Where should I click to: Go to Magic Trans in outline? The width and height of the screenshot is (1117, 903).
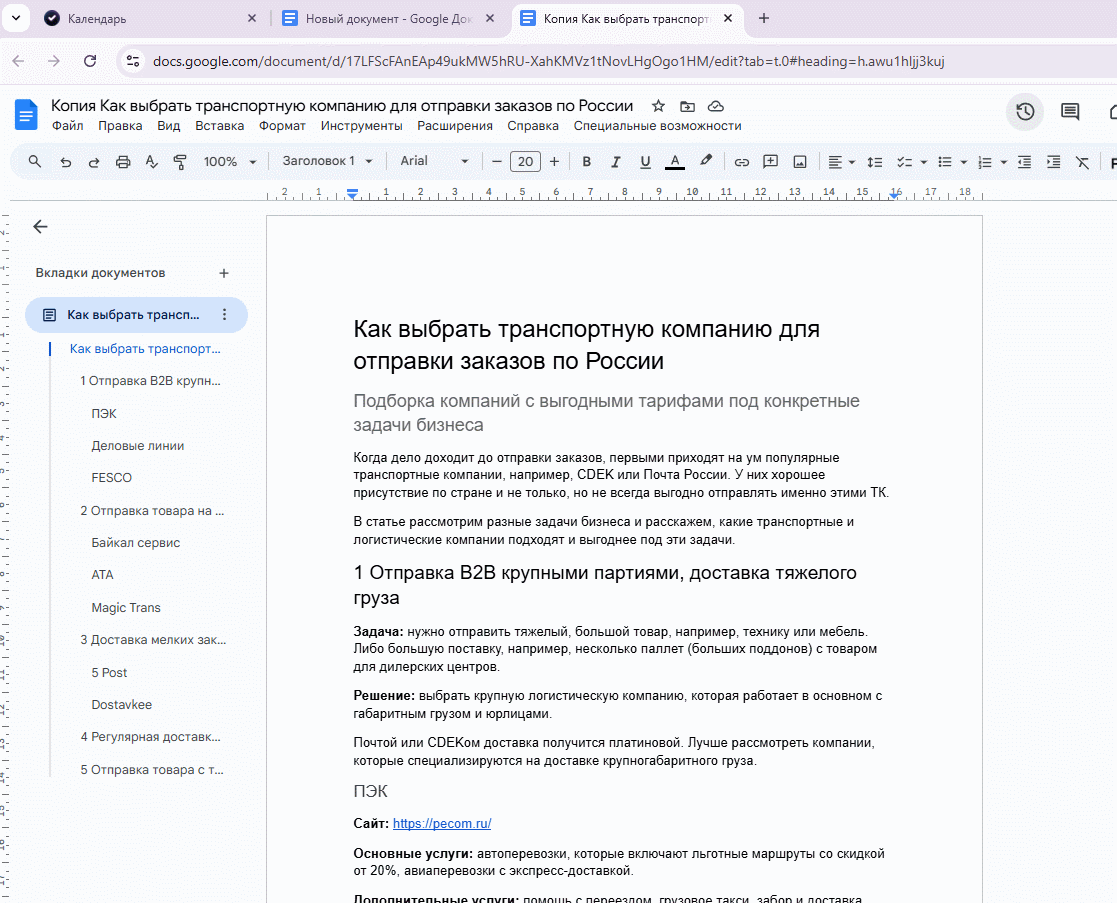126,607
